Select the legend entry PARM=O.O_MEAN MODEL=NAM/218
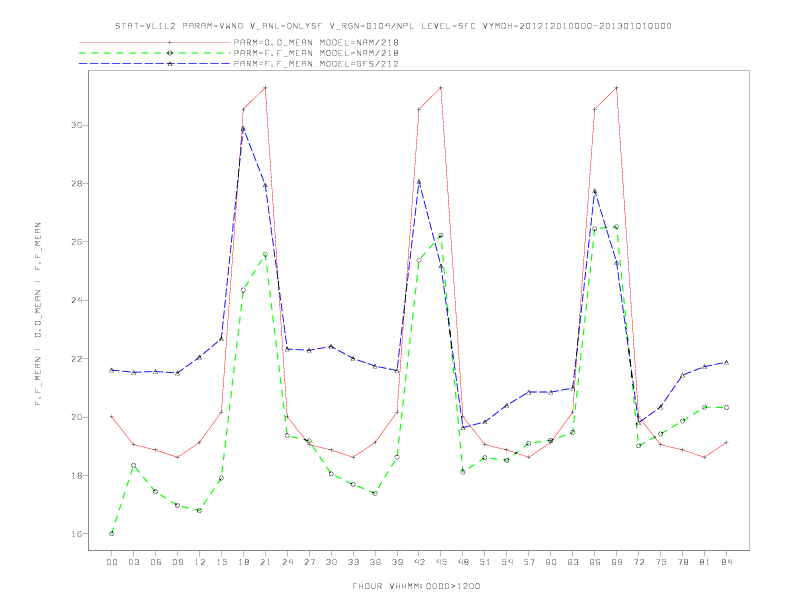This screenshot has width=792, height=612. [x=316, y=42]
